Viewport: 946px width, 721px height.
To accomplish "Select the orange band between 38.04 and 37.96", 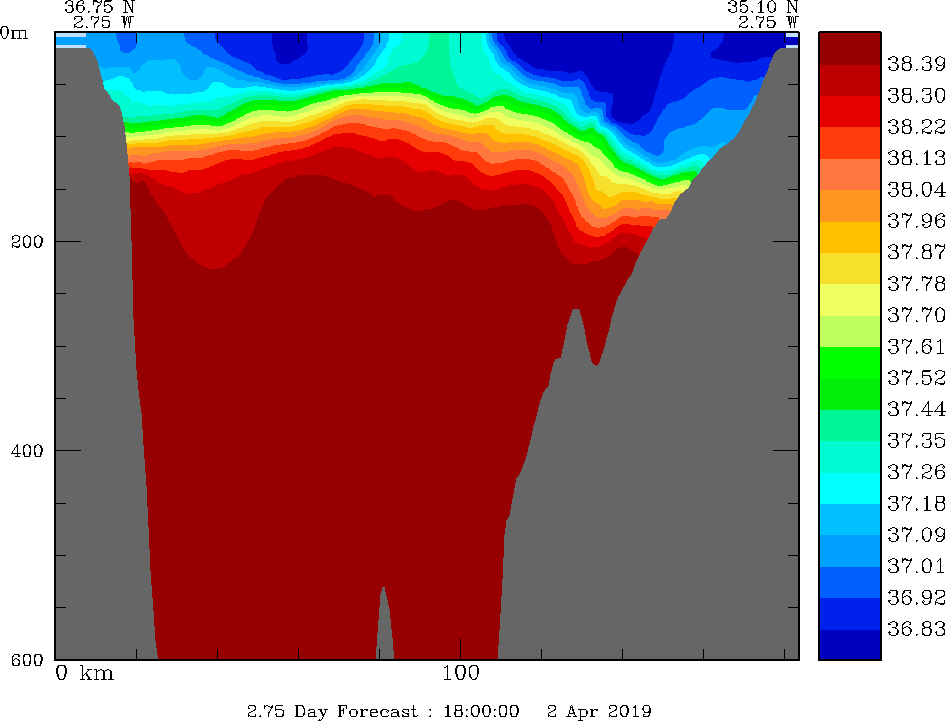I will pyautogui.click(x=849, y=206).
